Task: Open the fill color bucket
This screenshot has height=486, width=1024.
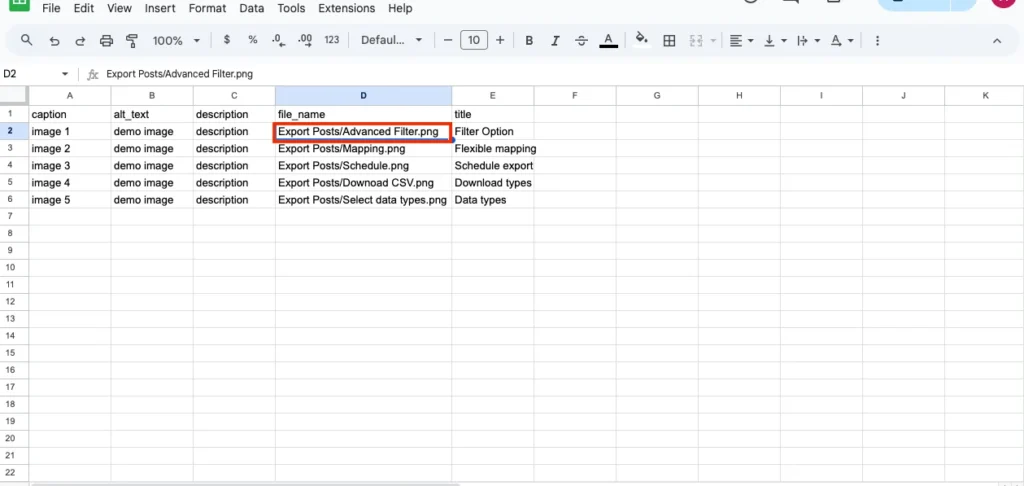Action: [x=641, y=41]
